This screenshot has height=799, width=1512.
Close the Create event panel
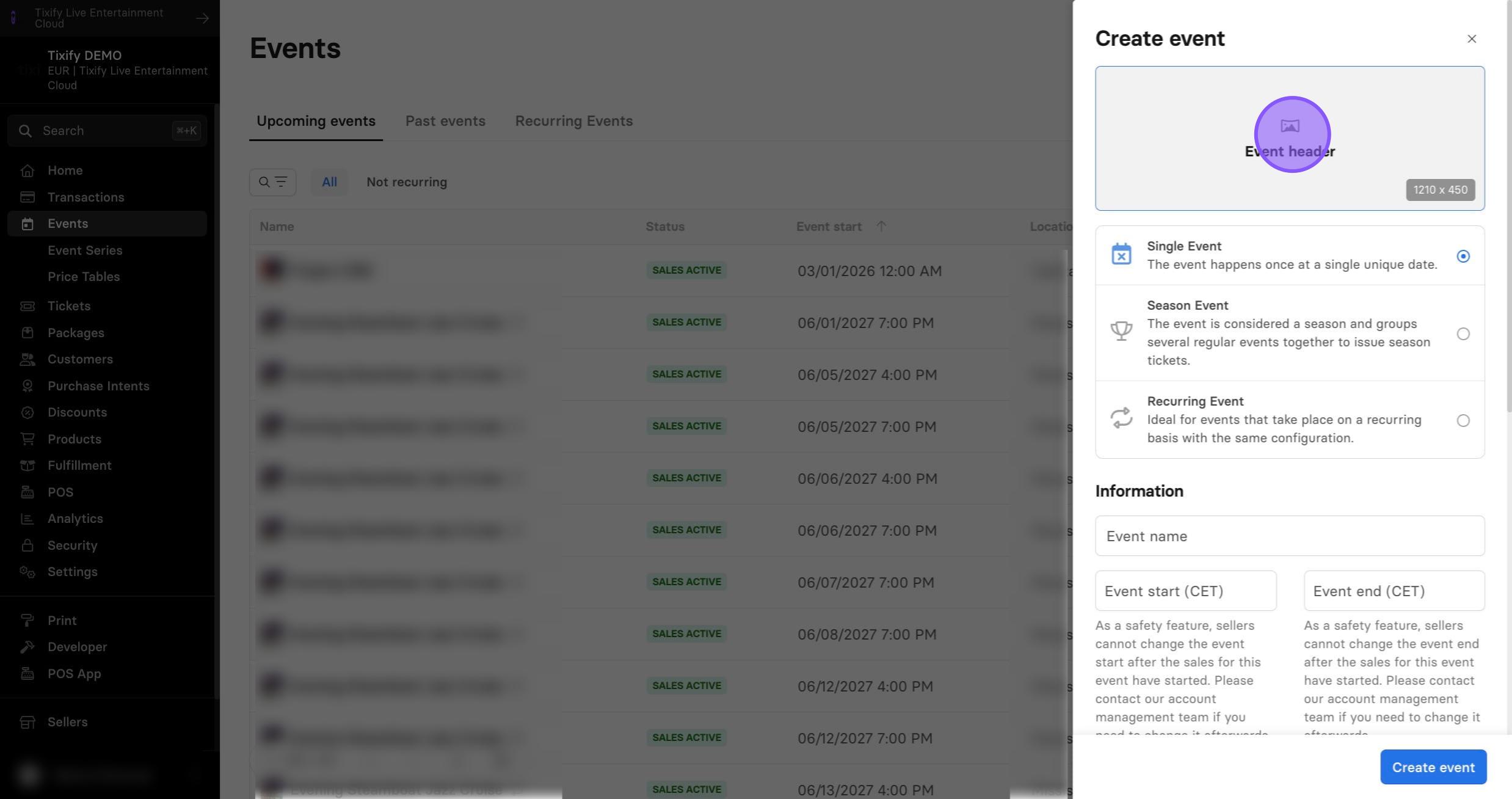coord(1471,38)
